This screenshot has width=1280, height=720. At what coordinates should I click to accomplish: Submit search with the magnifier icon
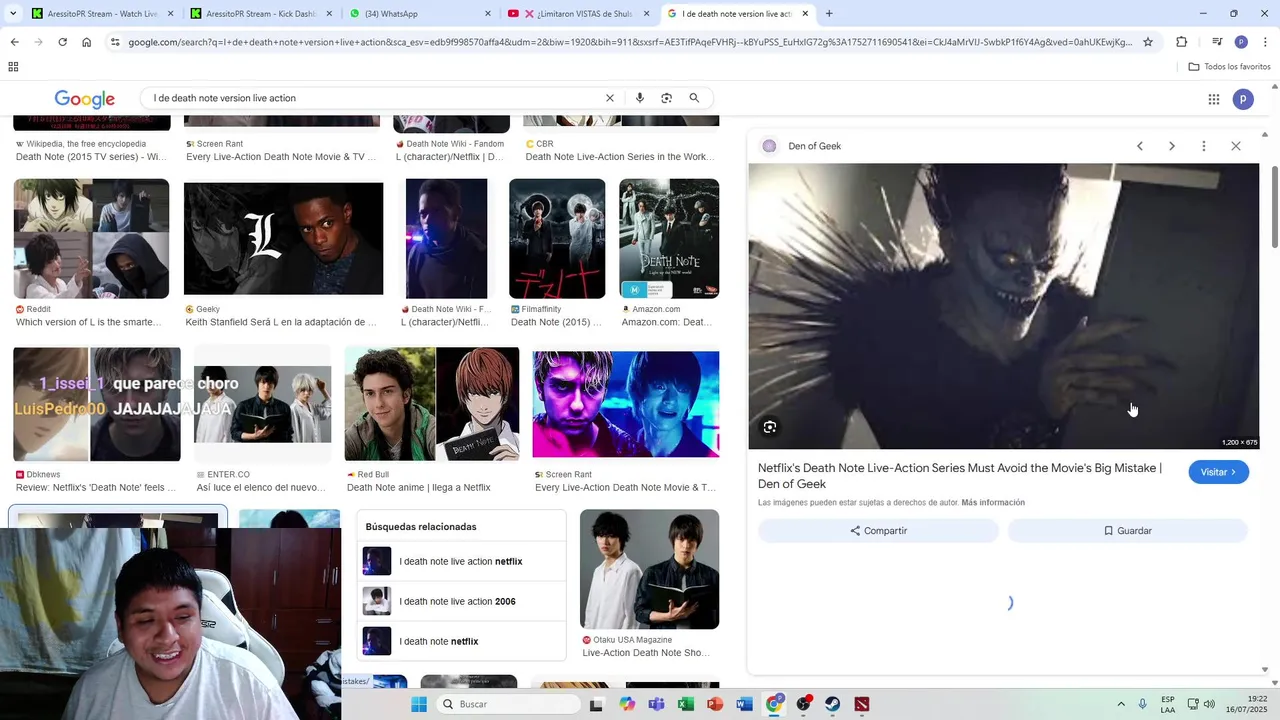click(694, 98)
